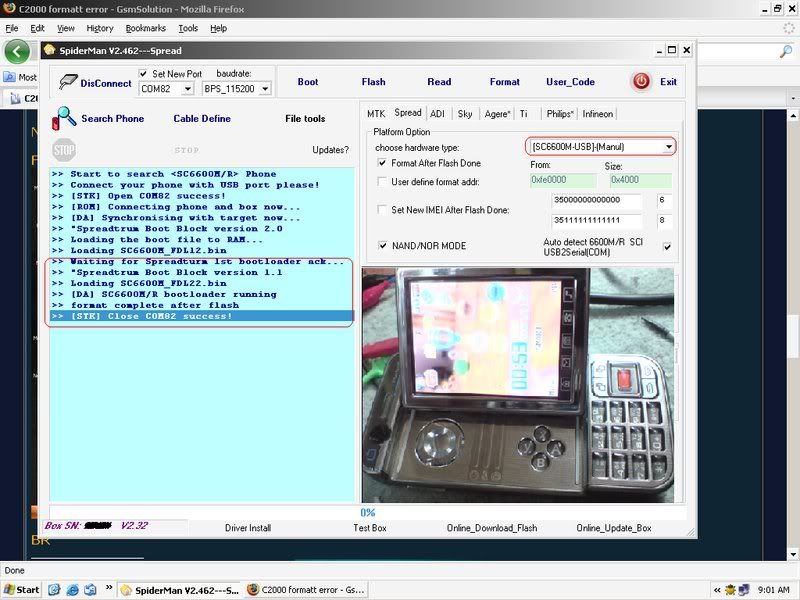This screenshot has width=800, height=600.
Task: Click the second IMEI field 35111111111111
Action: [x=596, y=220]
